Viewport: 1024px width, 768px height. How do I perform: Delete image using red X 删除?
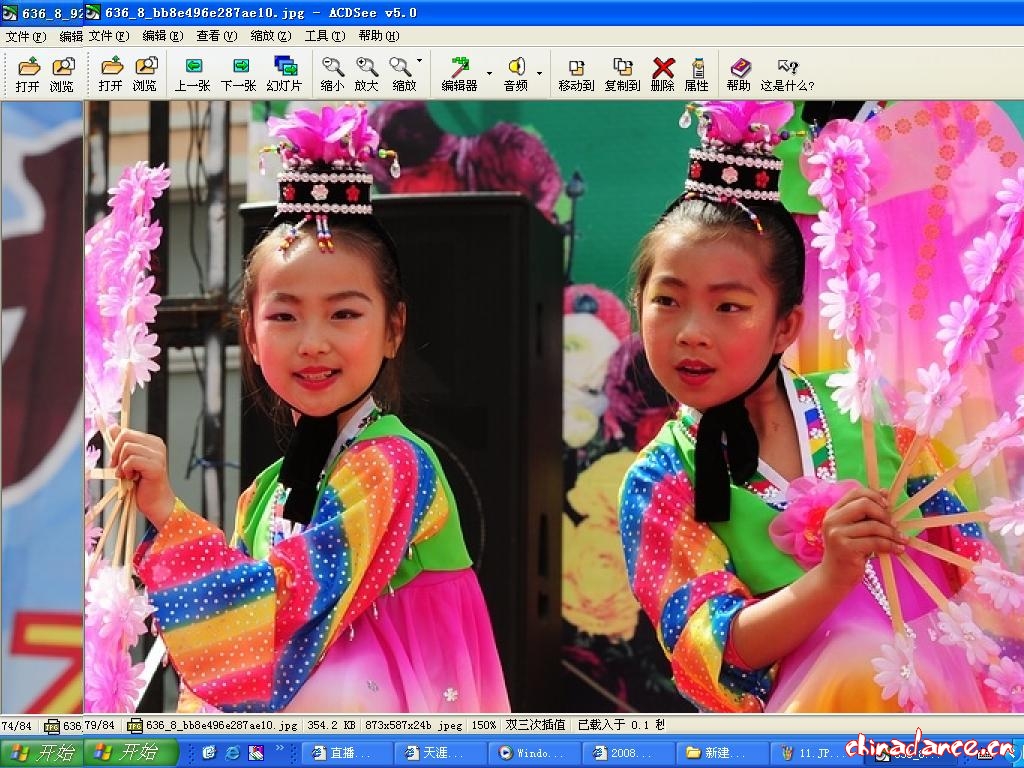(x=663, y=74)
